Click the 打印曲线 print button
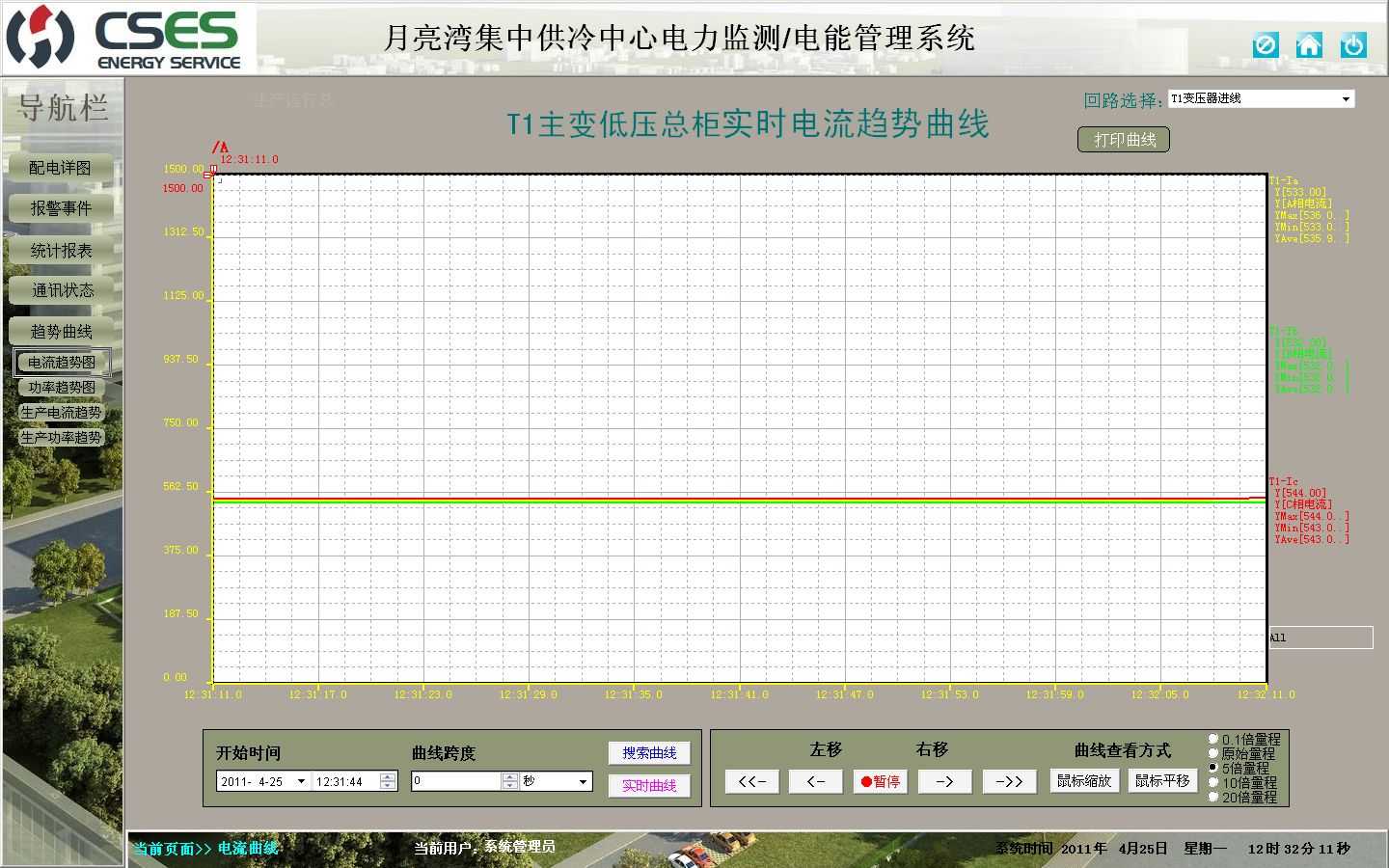This screenshot has height=868, width=1389. 1124,140
